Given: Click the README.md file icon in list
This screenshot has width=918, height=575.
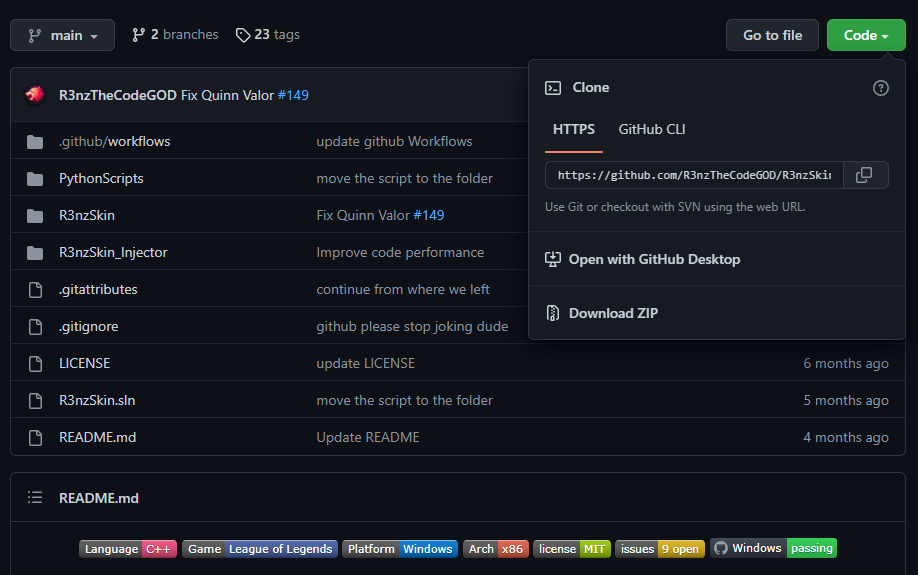Looking at the screenshot, I should point(35,437).
